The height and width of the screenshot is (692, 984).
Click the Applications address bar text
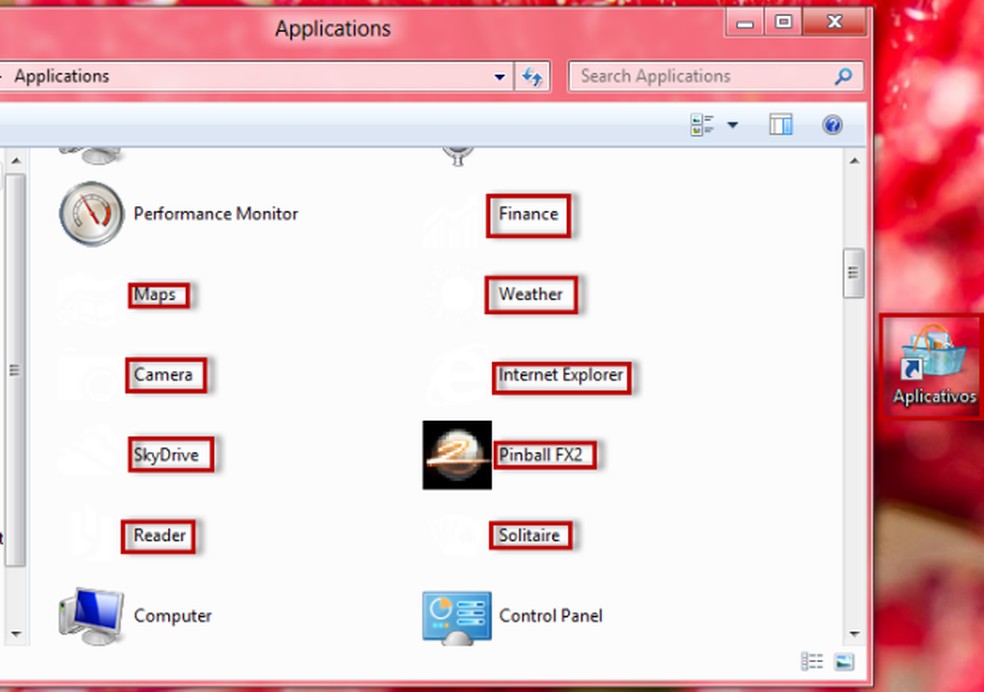pyautogui.click(x=62, y=77)
